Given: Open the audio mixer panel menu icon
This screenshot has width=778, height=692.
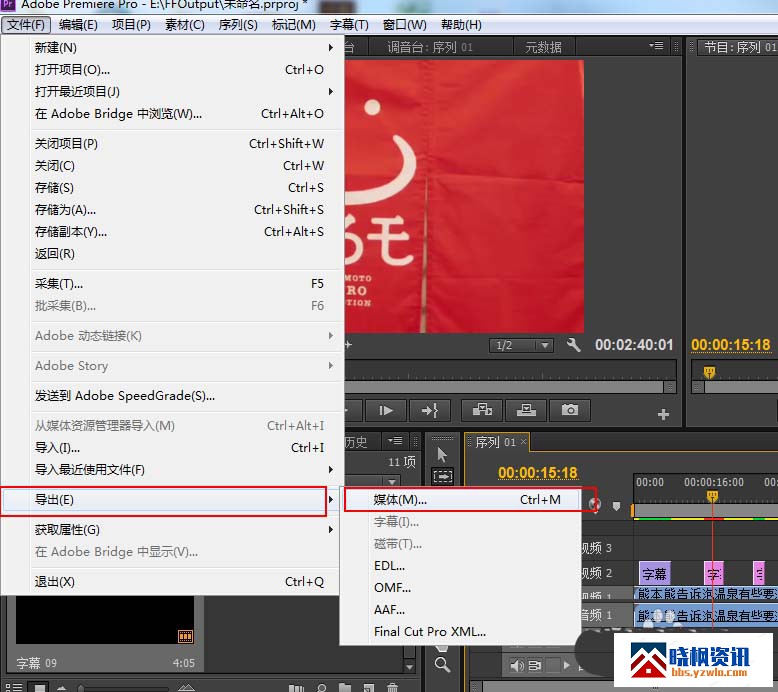Looking at the screenshot, I should pyautogui.click(x=656, y=46).
